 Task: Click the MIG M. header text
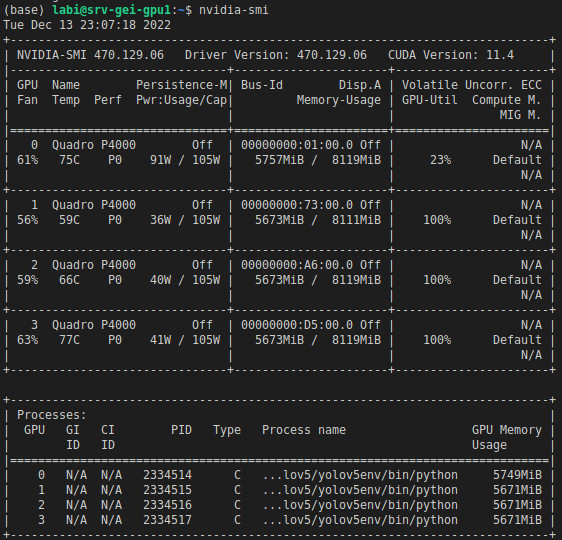tap(520, 115)
